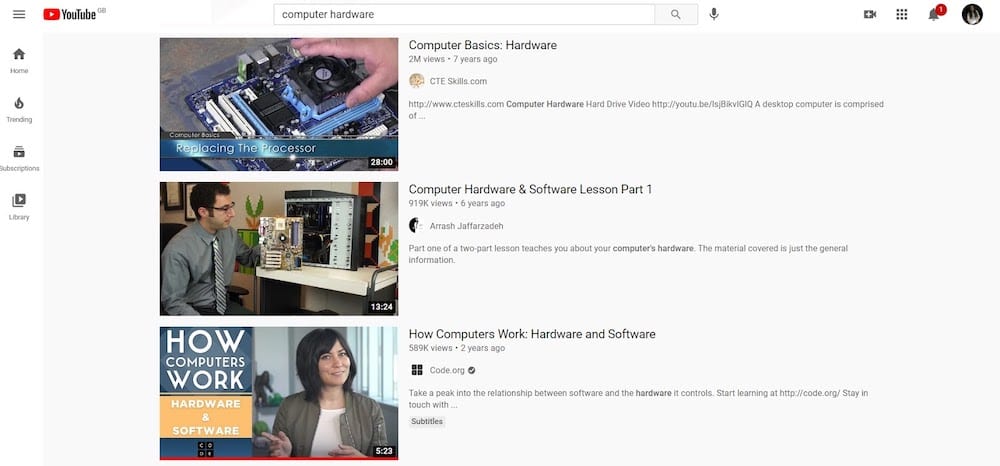Image resolution: width=1000 pixels, height=466 pixels.
Task: Click '589K views • 2 years ago' text
Action: [x=457, y=348]
